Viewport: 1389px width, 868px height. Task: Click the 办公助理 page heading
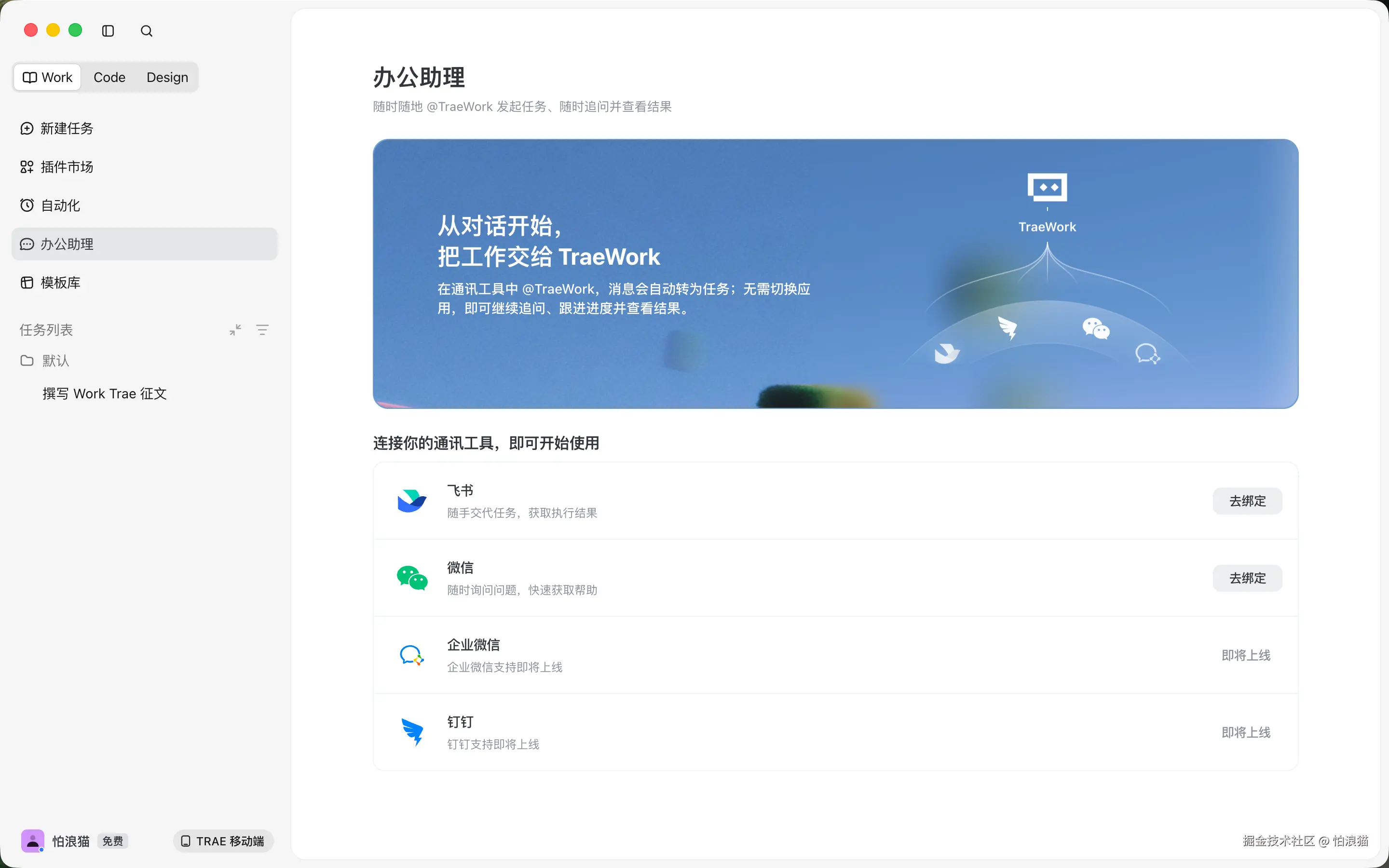pyautogui.click(x=419, y=77)
